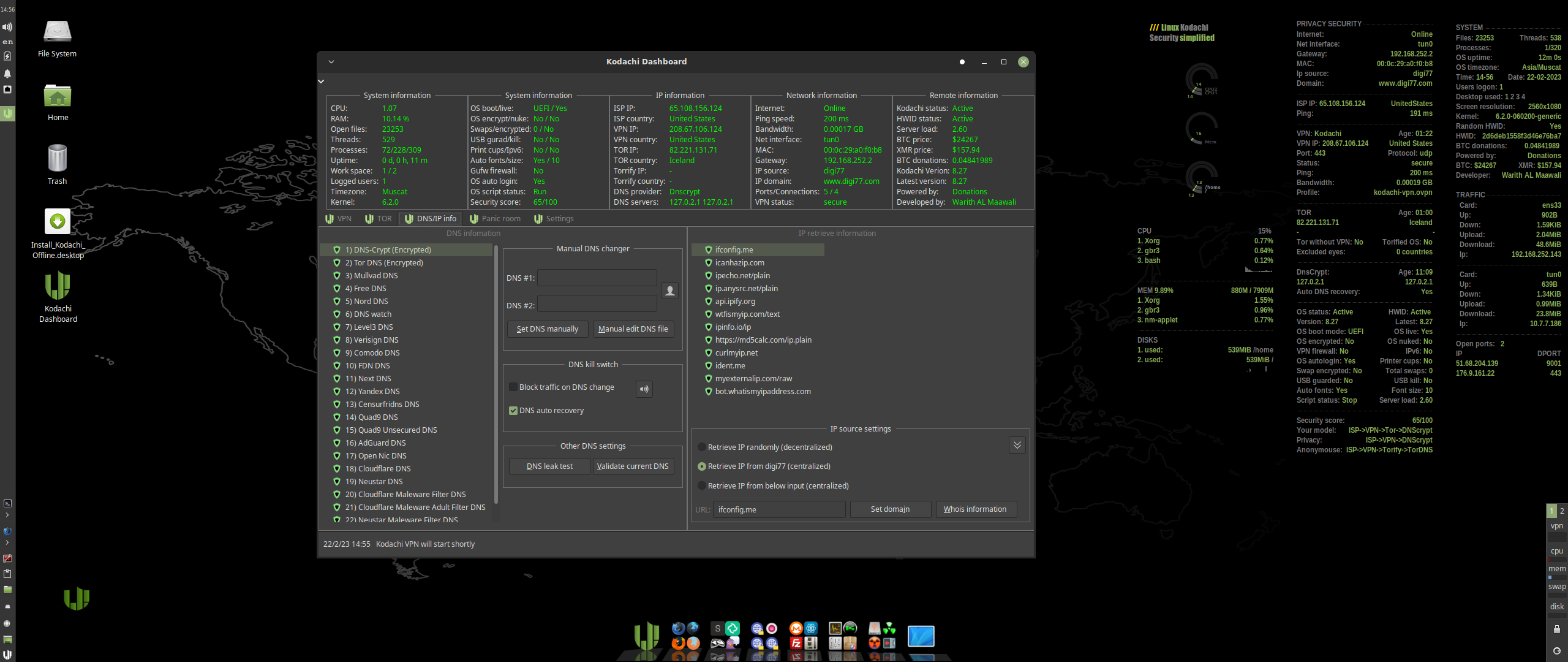The image size is (1568, 662).
Task: Select the 18) Cloudflare DNS option
Action: [406, 469]
